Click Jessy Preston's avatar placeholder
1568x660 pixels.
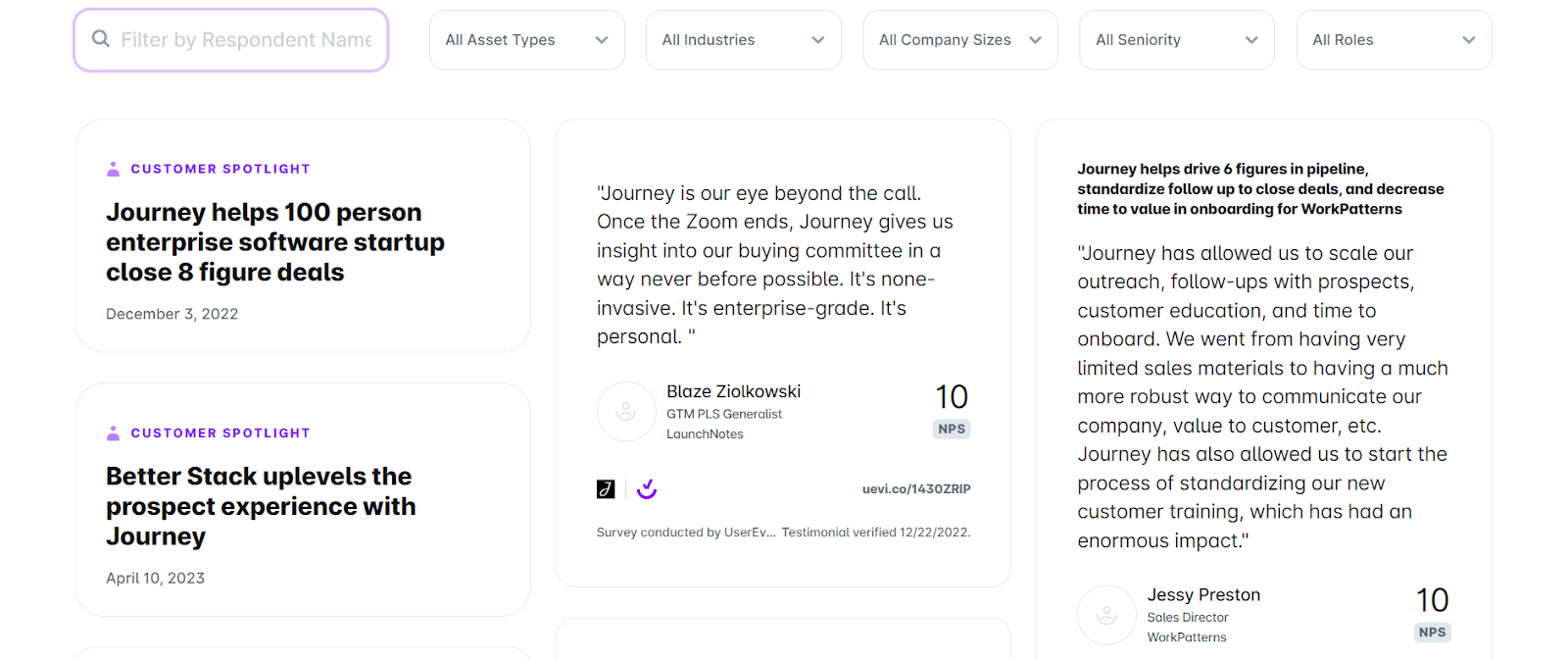tap(1106, 615)
